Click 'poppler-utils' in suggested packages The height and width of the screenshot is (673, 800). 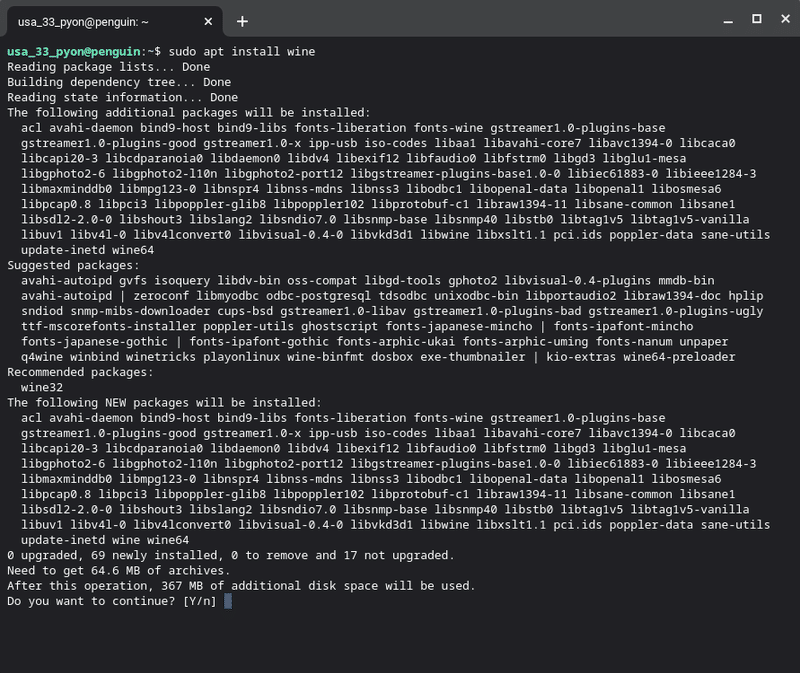point(248,327)
